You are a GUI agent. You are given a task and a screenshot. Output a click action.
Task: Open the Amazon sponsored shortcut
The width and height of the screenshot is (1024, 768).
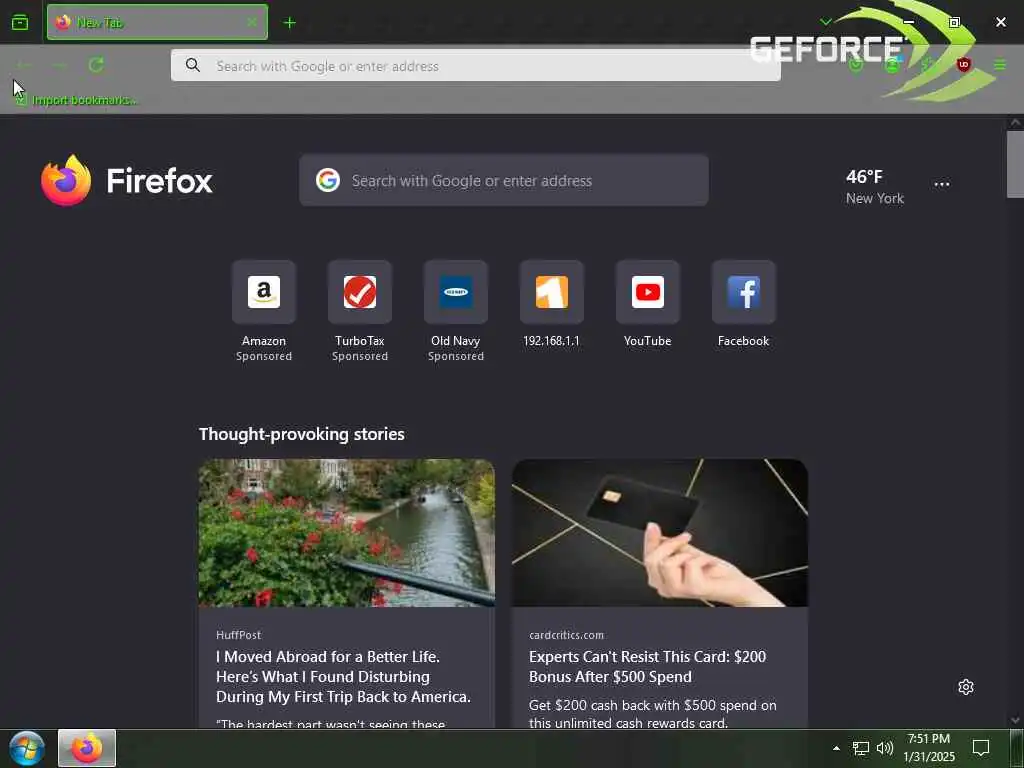264,311
